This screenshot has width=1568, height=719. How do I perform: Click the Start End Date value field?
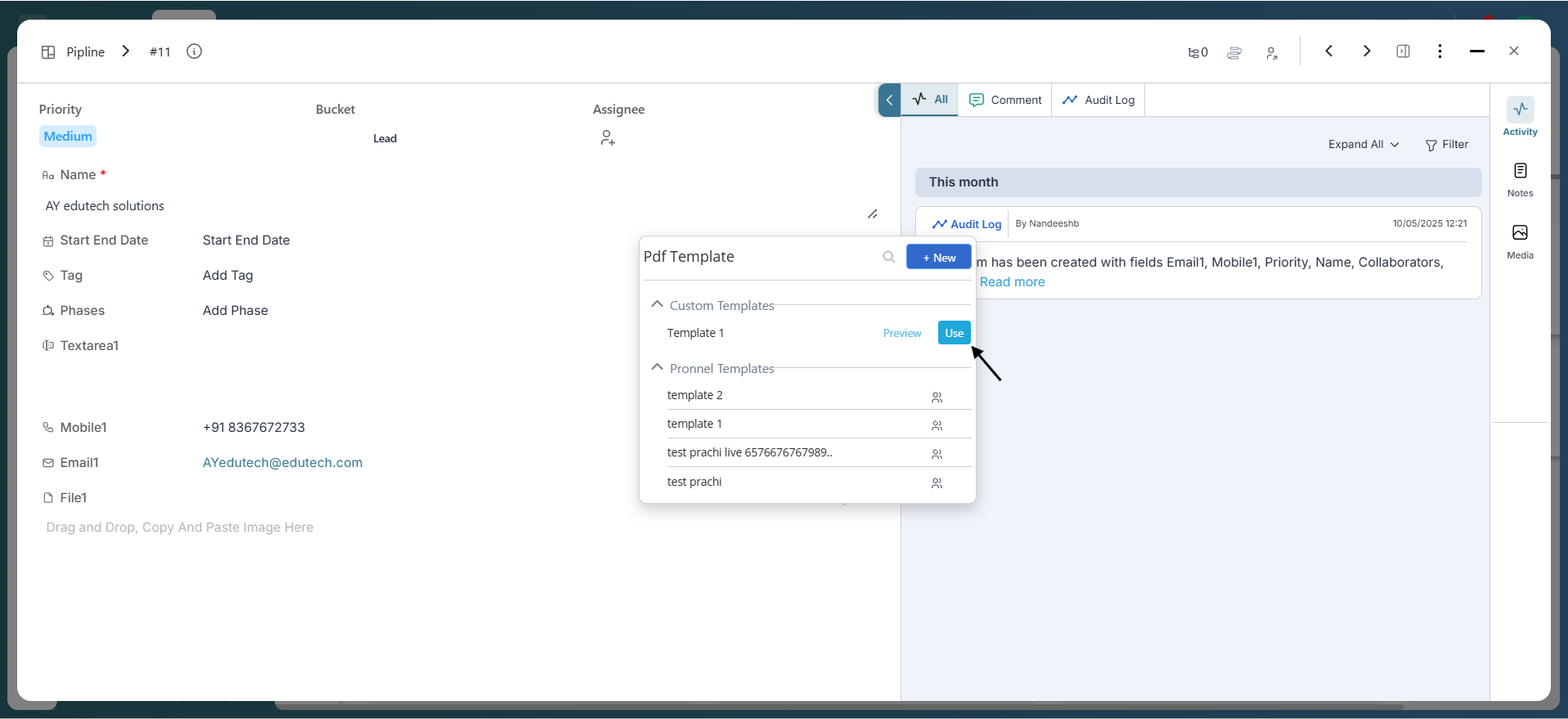pos(246,240)
